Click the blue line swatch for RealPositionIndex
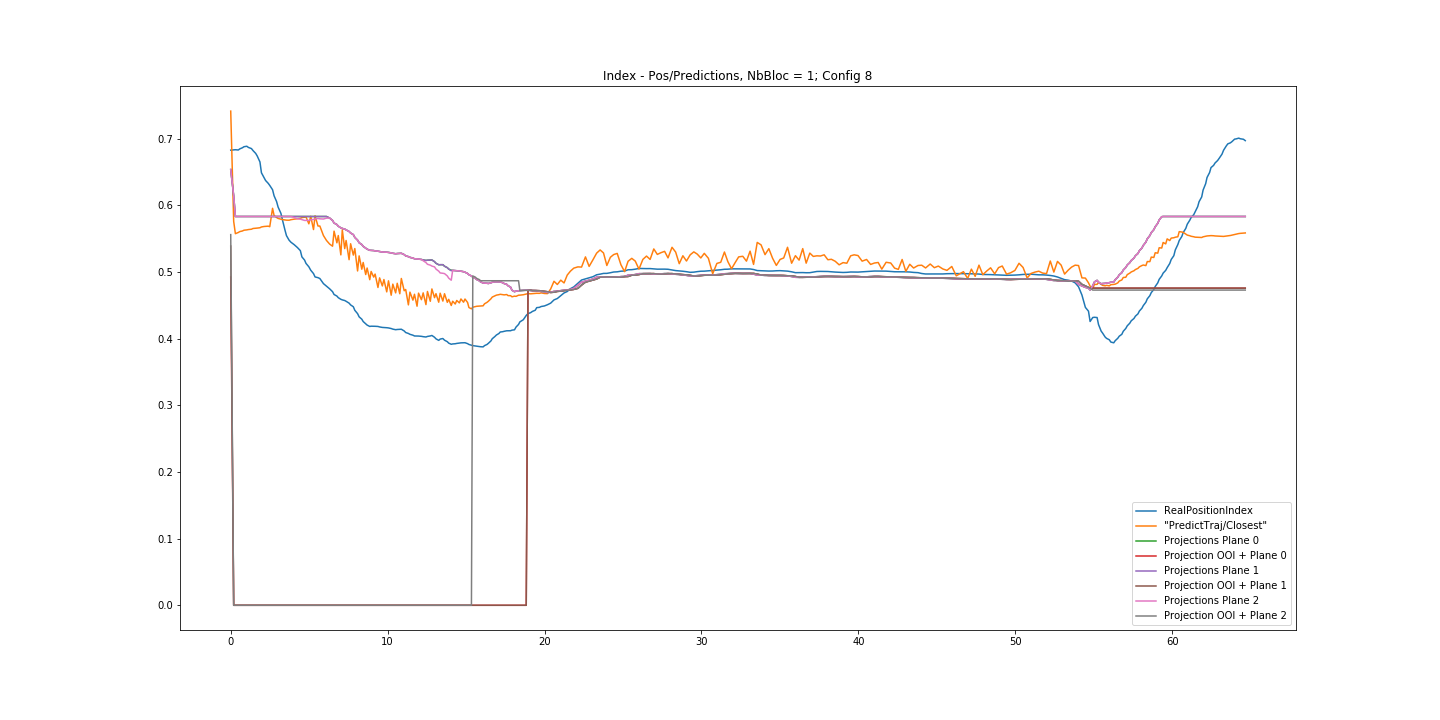1440x720 pixels. pyautogui.click(x=1147, y=510)
